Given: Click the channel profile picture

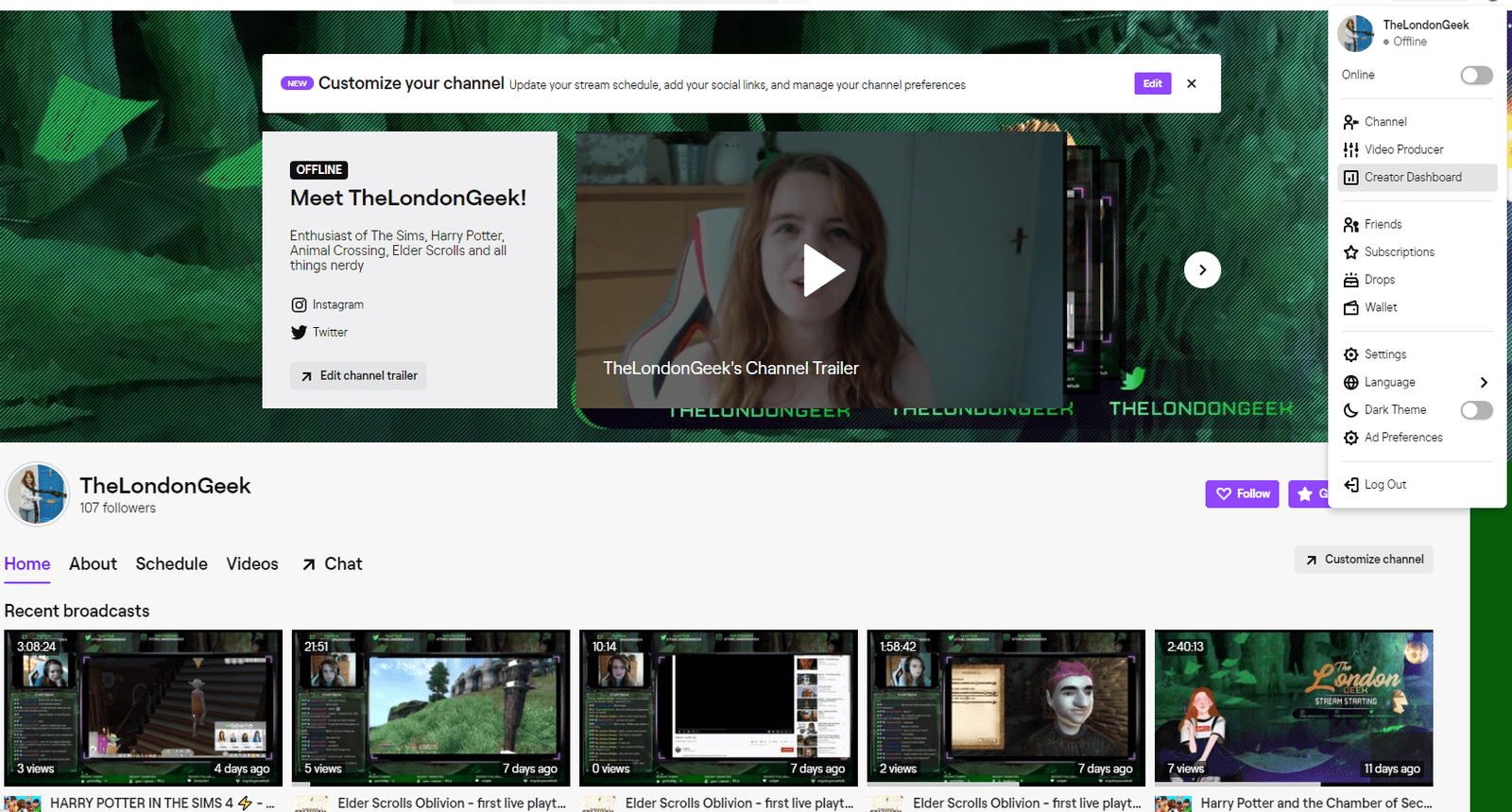Looking at the screenshot, I should pyautogui.click(x=37, y=493).
